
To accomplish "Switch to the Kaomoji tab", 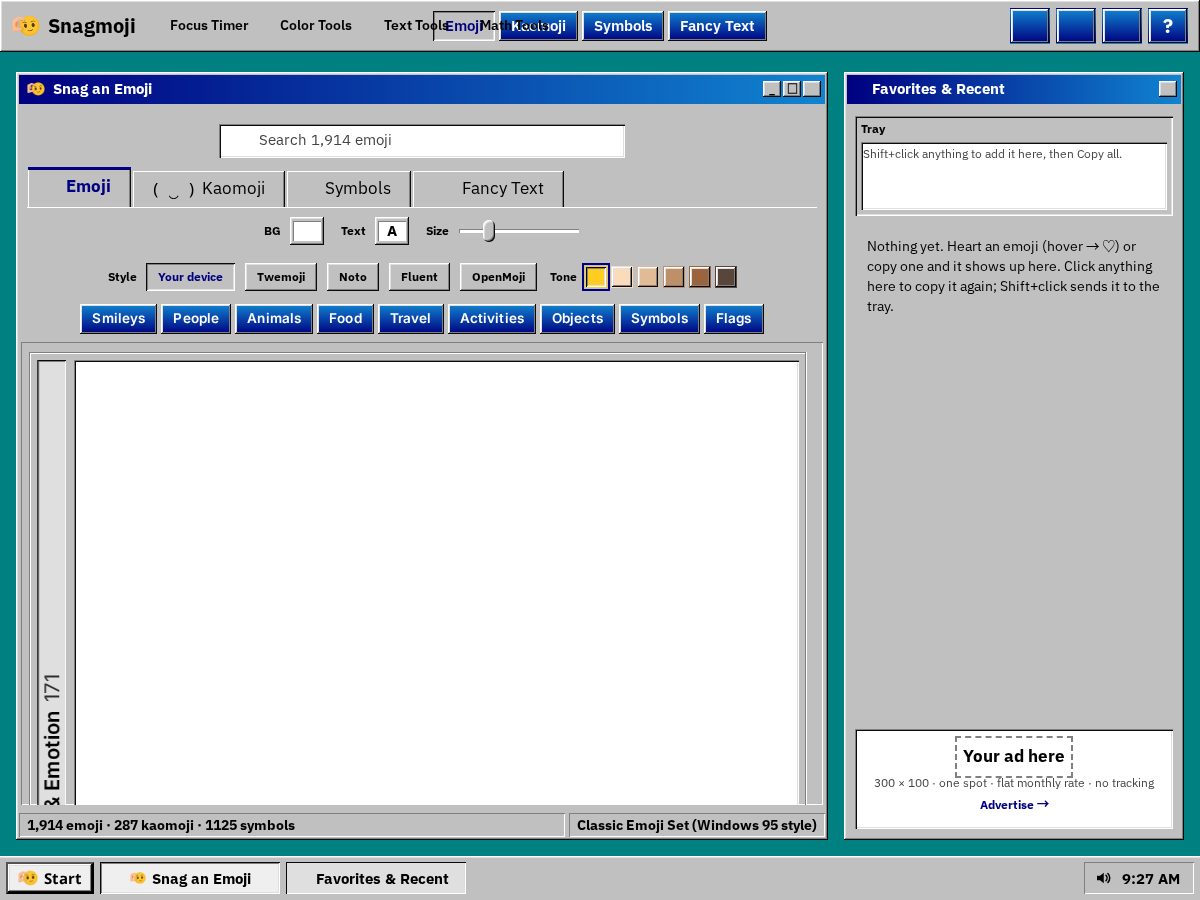I will point(209,188).
